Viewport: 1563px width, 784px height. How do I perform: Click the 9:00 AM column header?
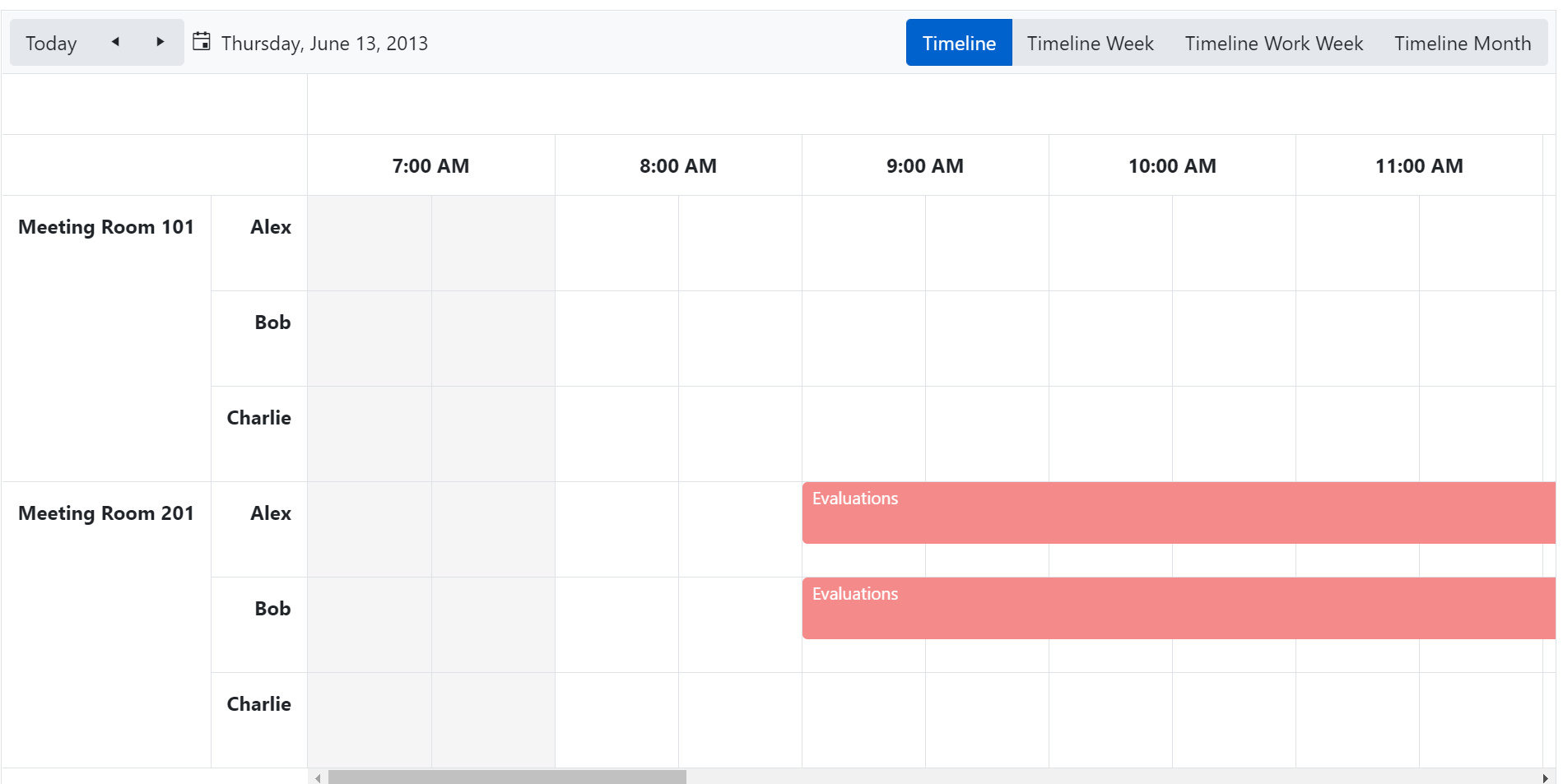click(924, 165)
